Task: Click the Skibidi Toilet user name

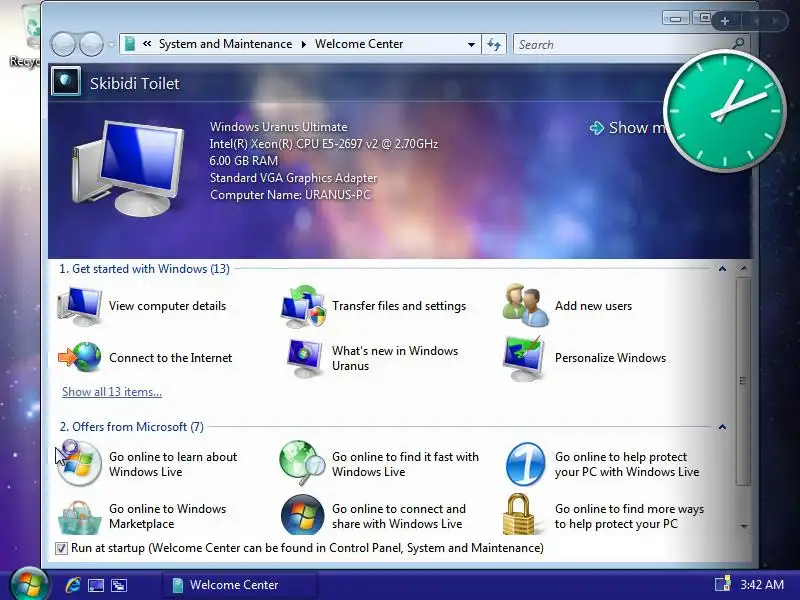Action: [x=135, y=84]
